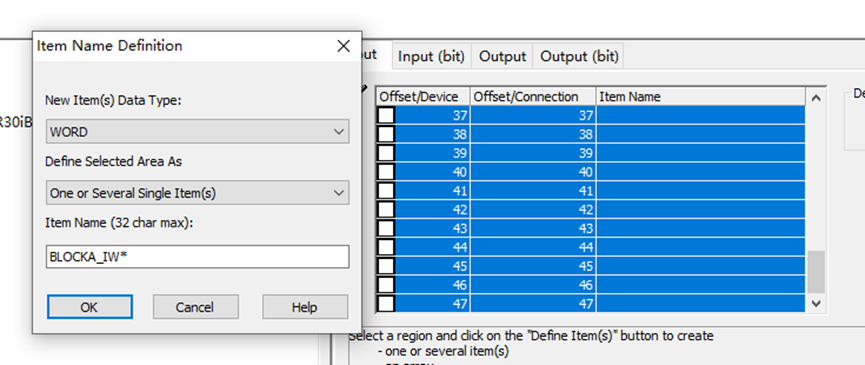Check the box in row 47

tap(386, 303)
